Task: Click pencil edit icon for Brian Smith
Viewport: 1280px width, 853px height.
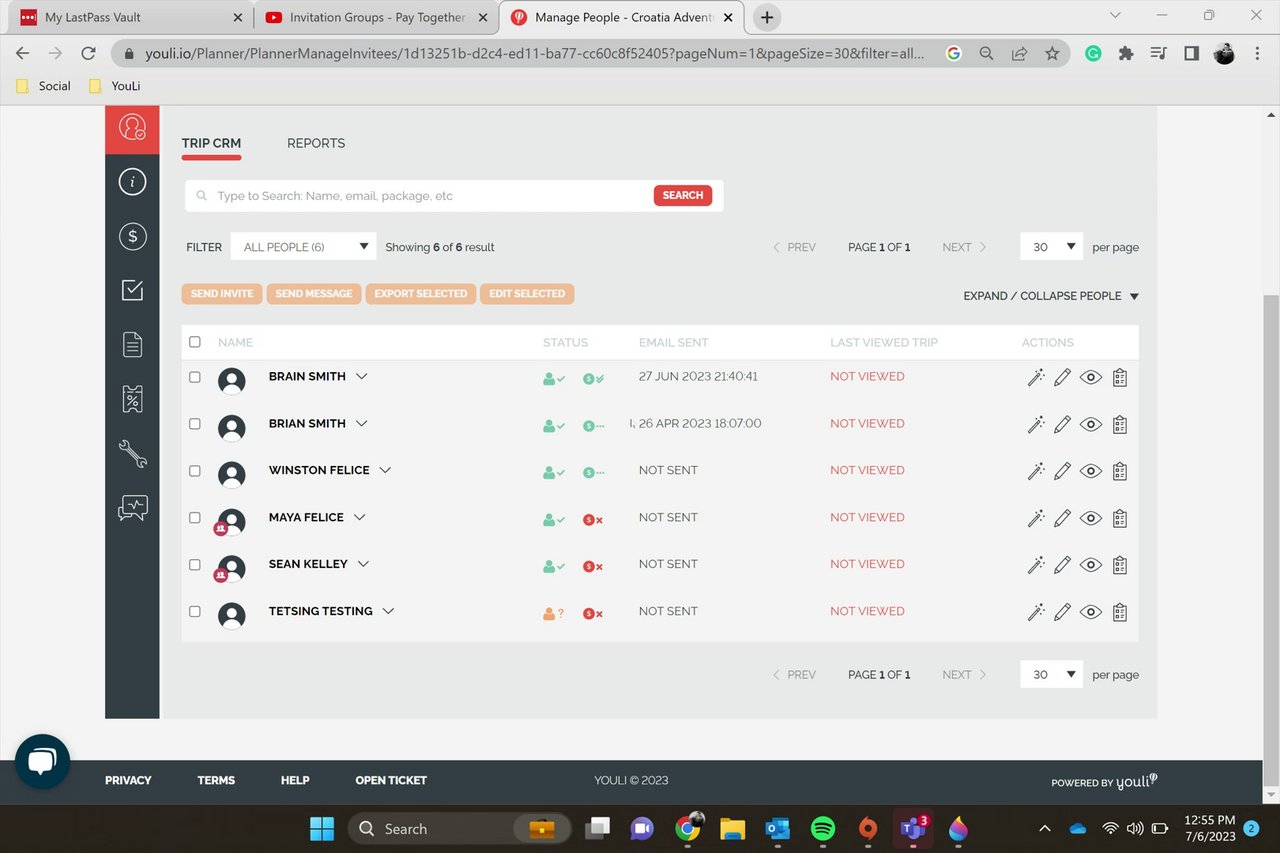Action: [x=1063, y=424]
